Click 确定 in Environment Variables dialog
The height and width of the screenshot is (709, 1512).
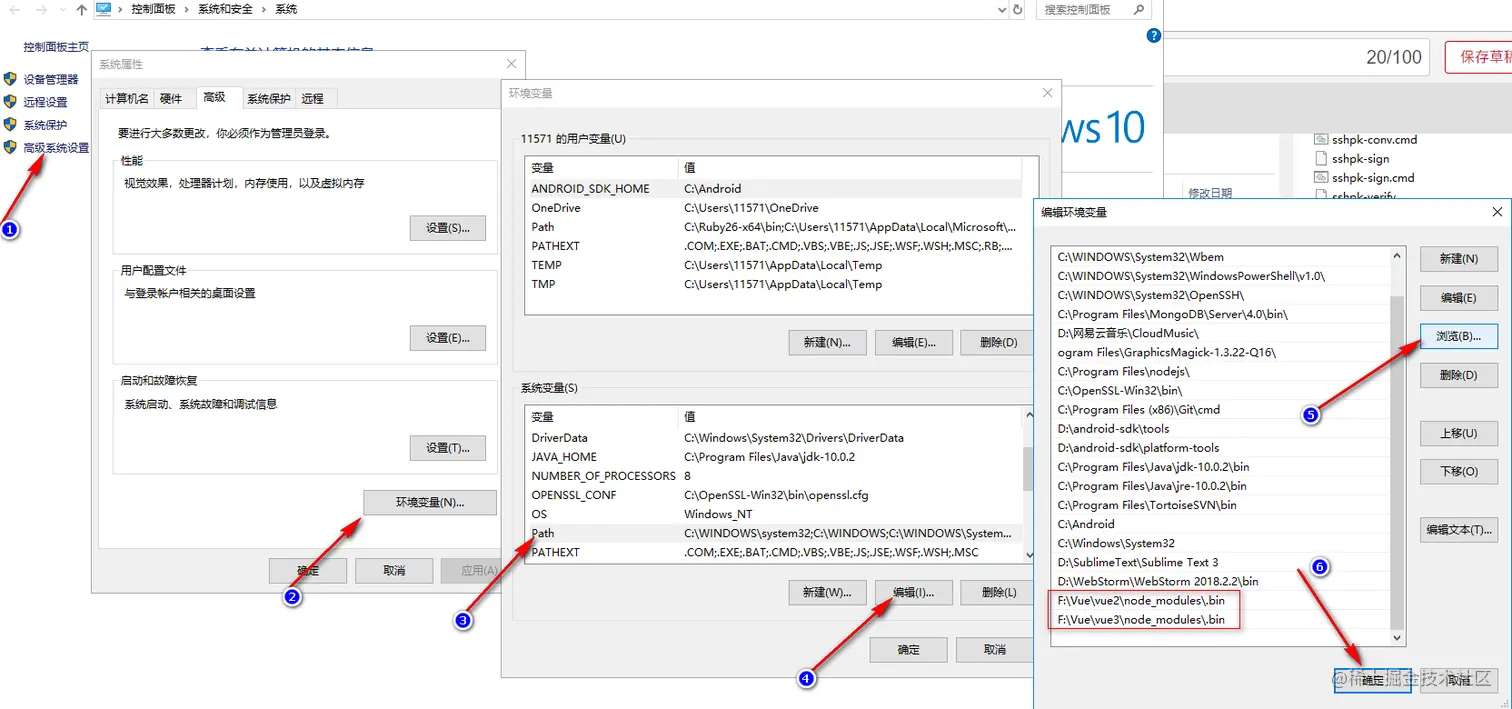[908, 649]
